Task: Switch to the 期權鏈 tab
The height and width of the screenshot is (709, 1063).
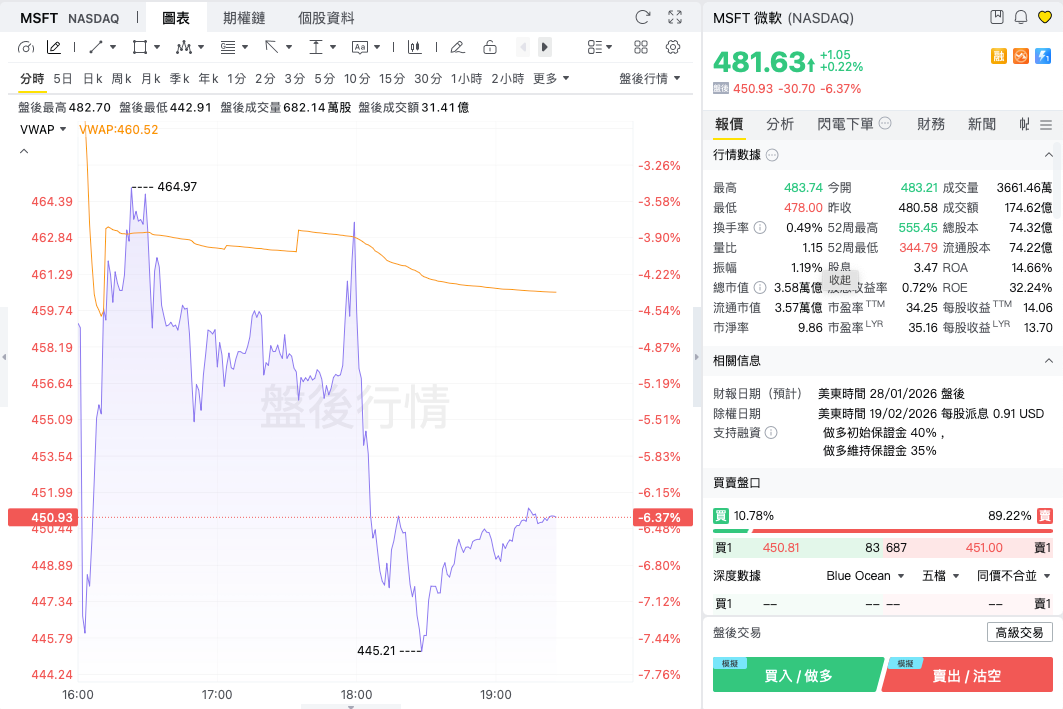Action: (x=244, y=18)
